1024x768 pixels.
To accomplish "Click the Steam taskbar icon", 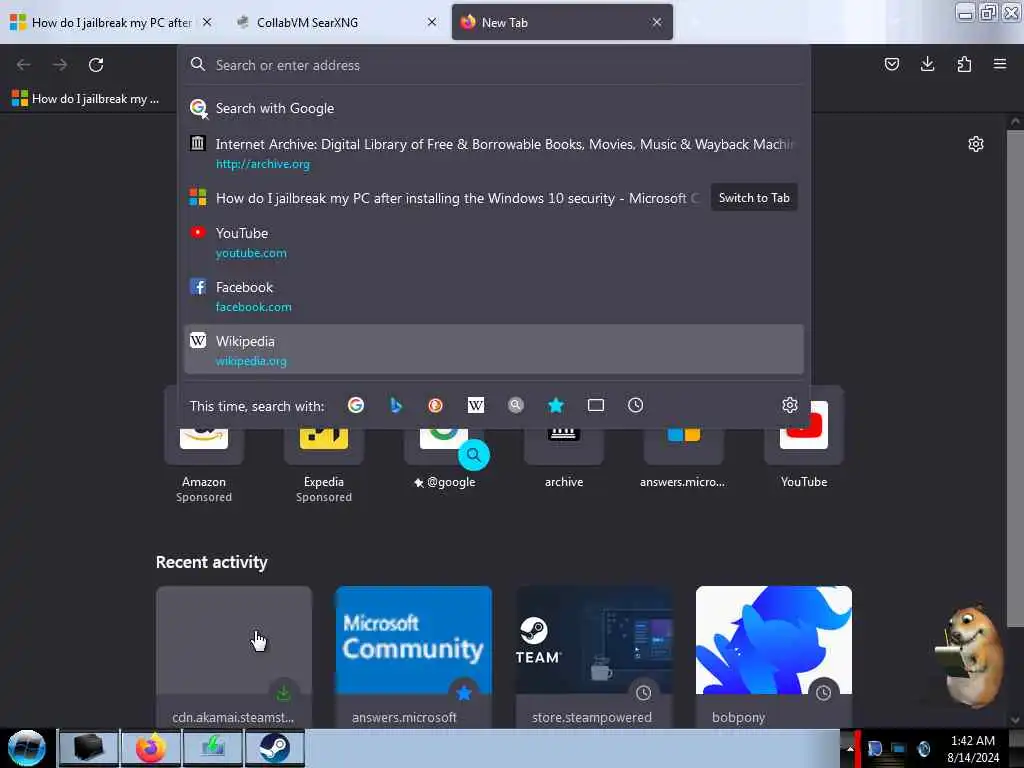I will (x=275, y=748).
